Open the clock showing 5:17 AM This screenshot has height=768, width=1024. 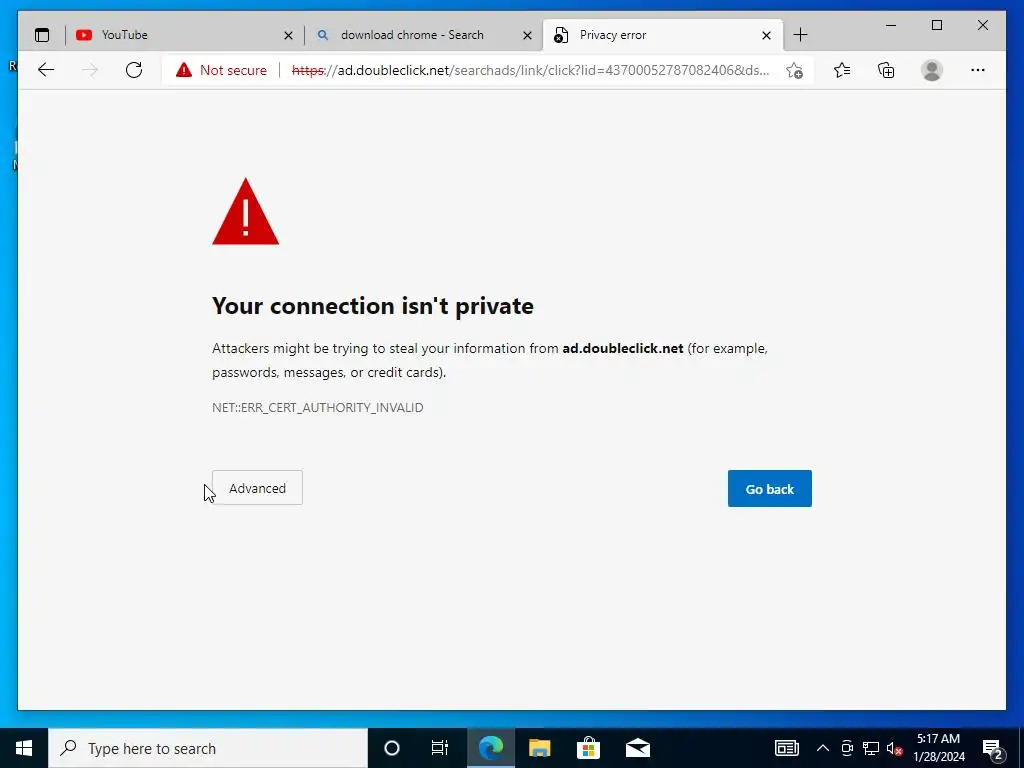pyautogui.click(x=938, y=748)
